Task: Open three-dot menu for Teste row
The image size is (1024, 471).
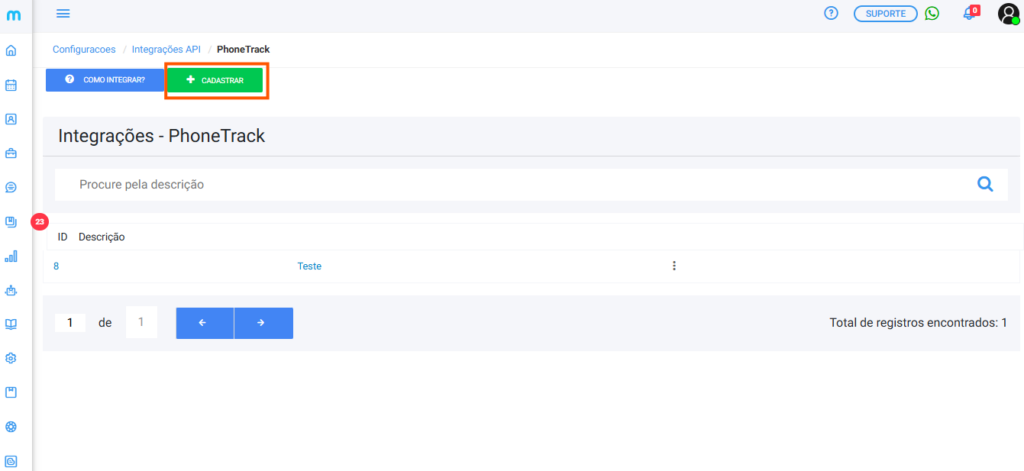Action: click(x=674, y=266)
